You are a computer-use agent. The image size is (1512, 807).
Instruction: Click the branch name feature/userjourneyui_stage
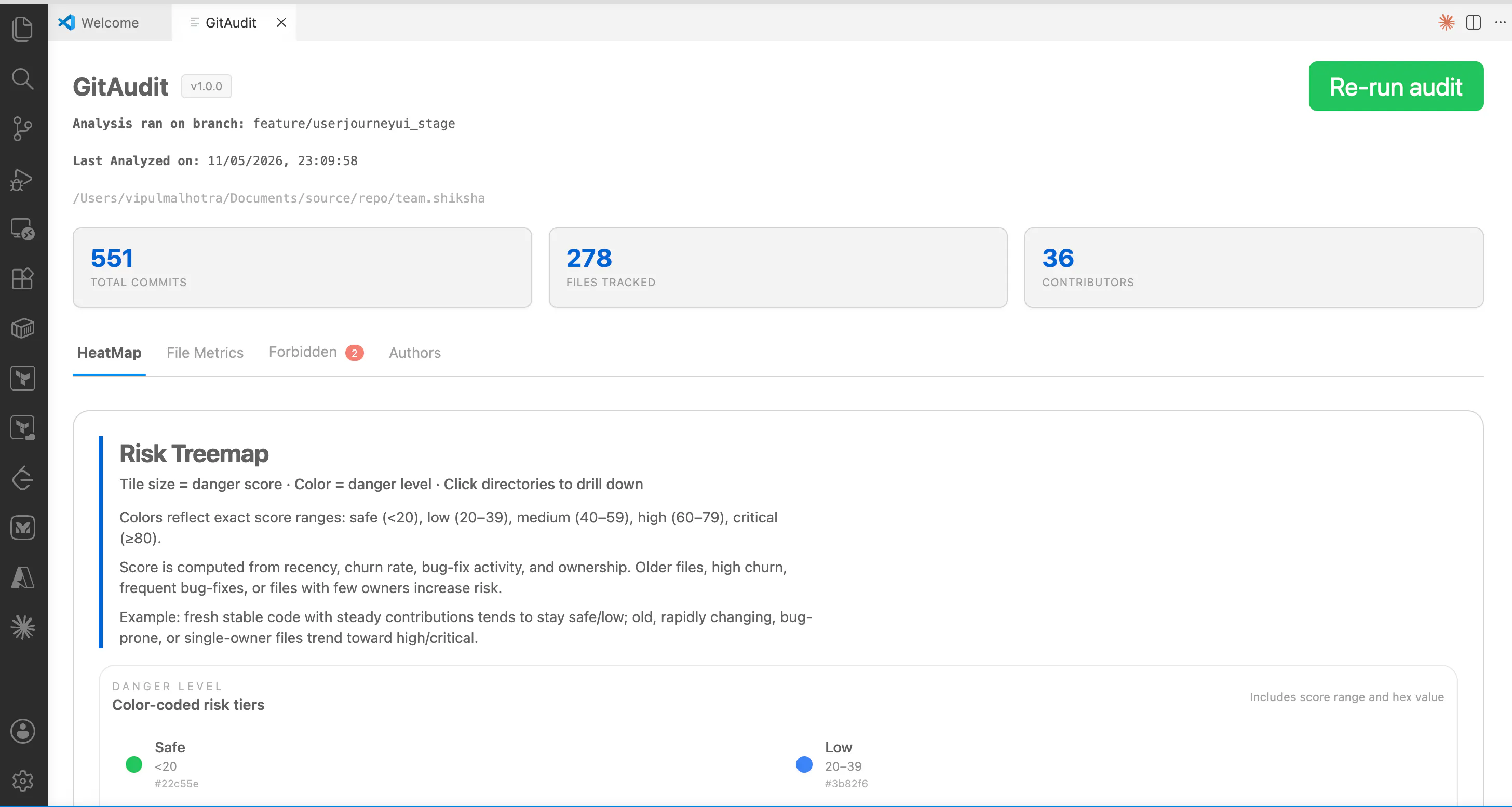tap(354, 123)
